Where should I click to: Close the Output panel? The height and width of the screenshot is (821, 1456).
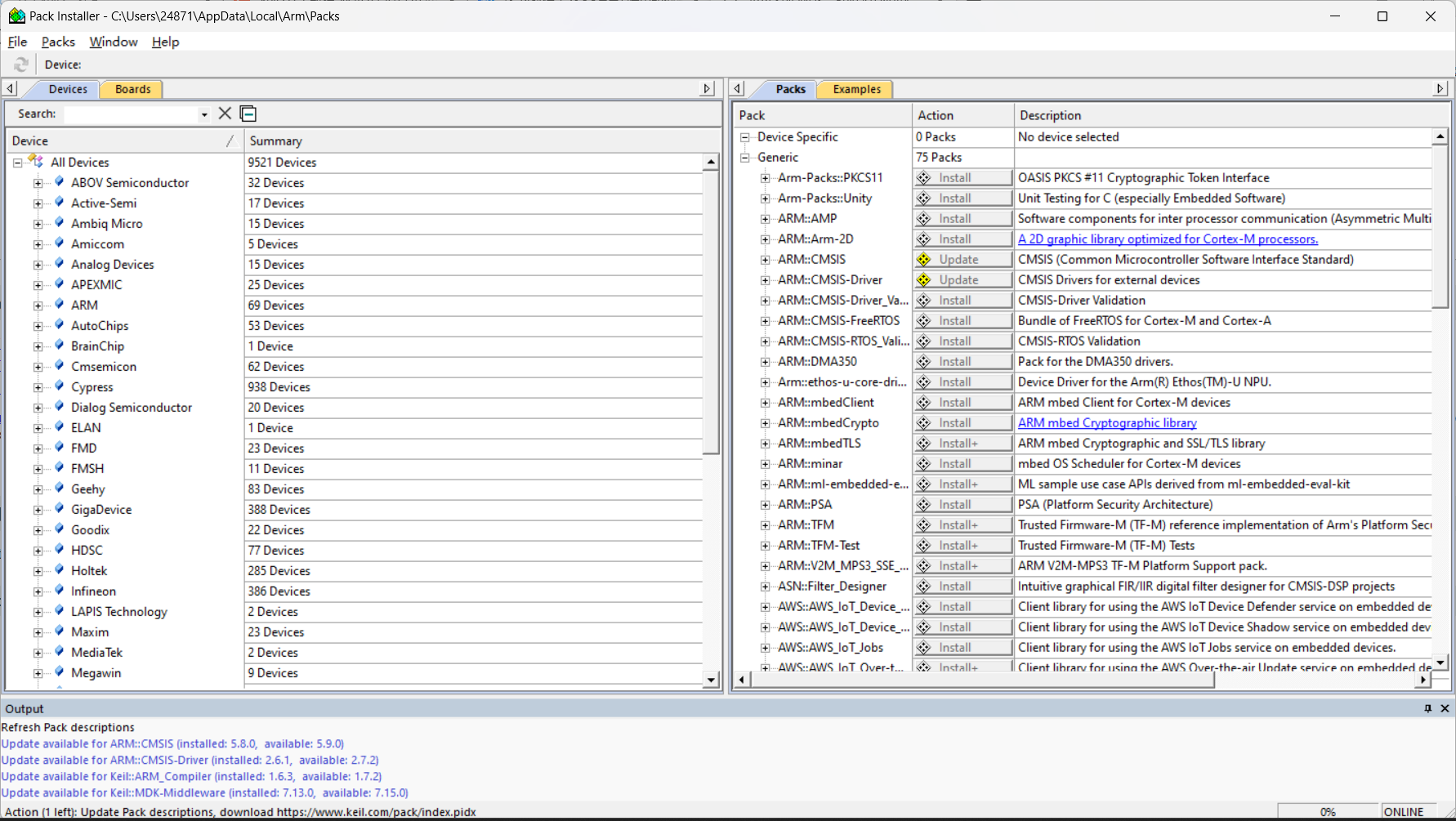point(1445,708)
